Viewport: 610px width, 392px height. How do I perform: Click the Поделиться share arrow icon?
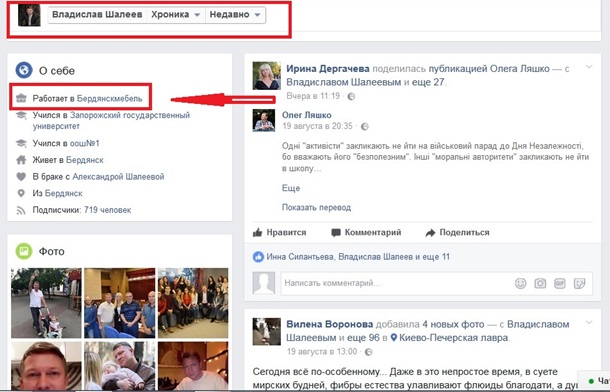[430, 233]
